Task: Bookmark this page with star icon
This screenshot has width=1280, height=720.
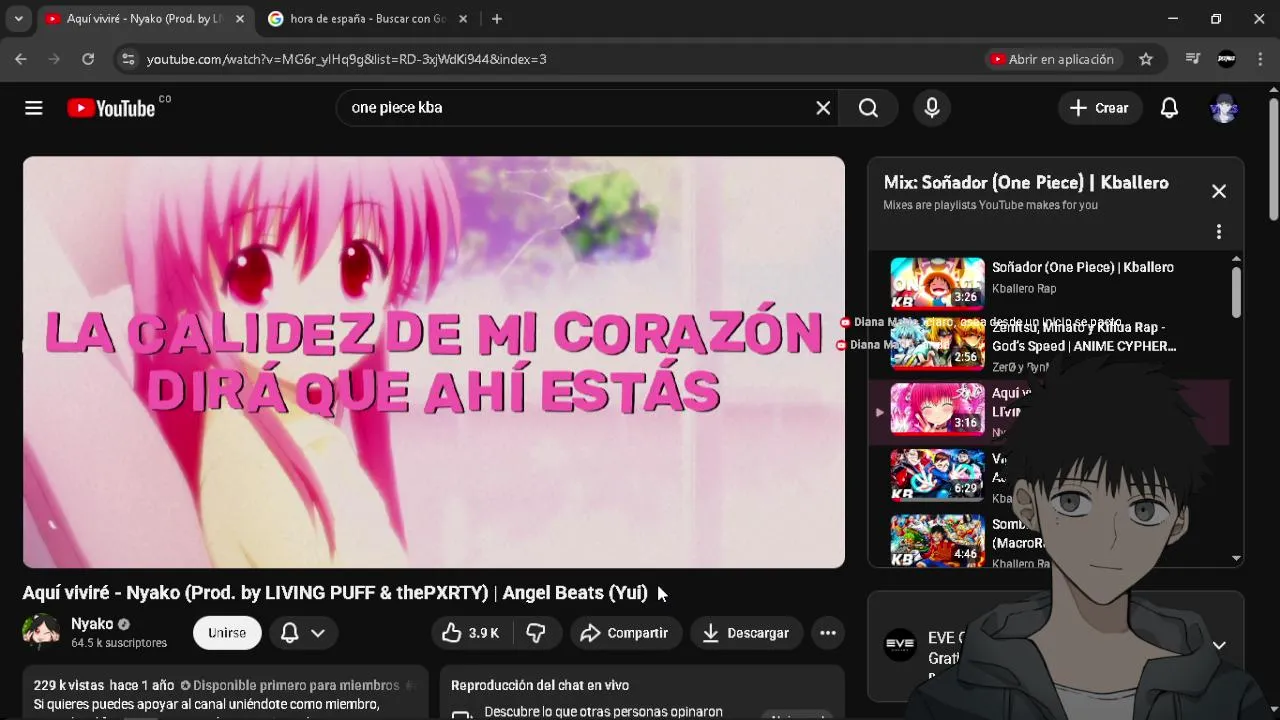Action: point(1146,59)
